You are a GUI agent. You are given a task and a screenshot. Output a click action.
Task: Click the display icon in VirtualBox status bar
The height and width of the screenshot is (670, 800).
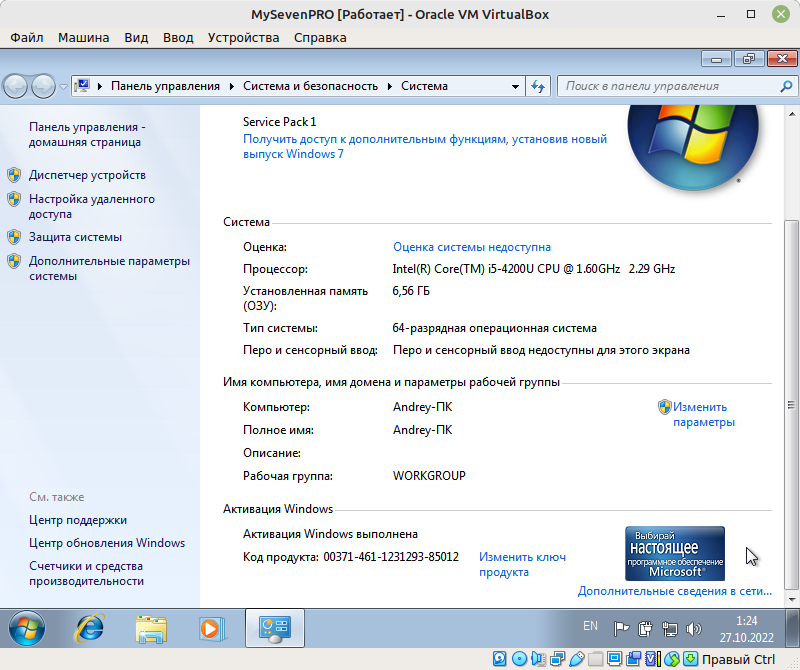click(614, 659)
